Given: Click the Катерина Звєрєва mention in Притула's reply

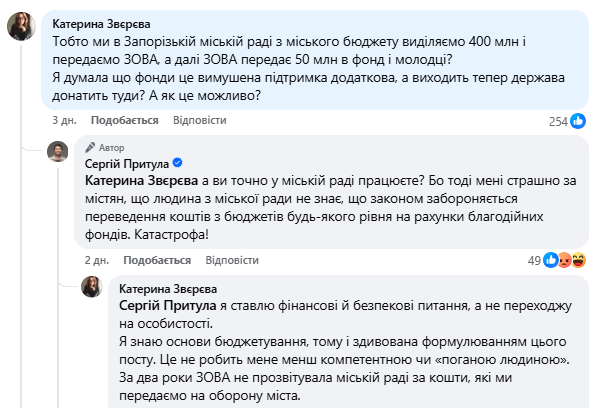Looking at the screenshot, I should [141, 181].
